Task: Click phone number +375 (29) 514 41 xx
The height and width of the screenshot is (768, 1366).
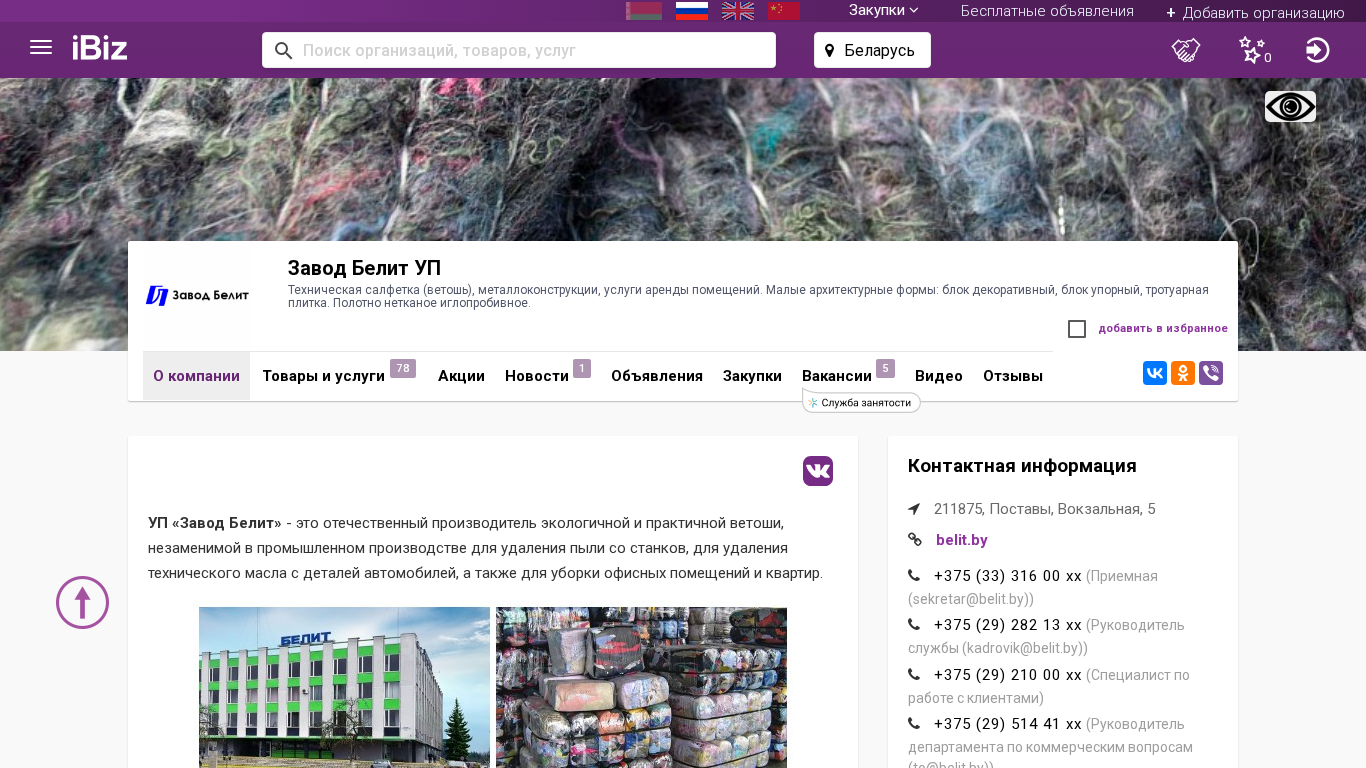Action: point(1008,724)
